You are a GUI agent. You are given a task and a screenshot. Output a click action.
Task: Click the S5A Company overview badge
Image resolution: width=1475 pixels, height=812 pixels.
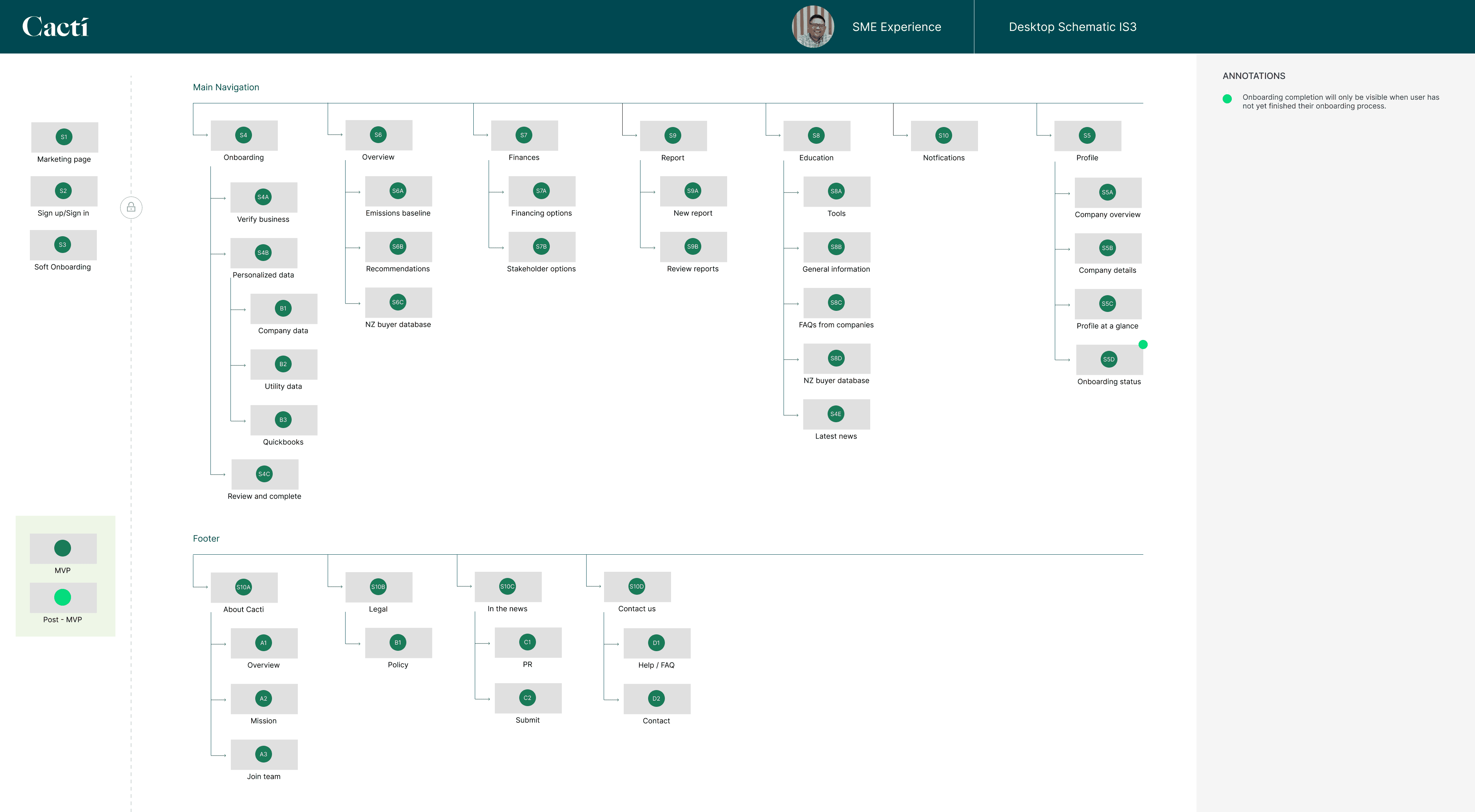pyautogui.click(x=1108, y=192)
